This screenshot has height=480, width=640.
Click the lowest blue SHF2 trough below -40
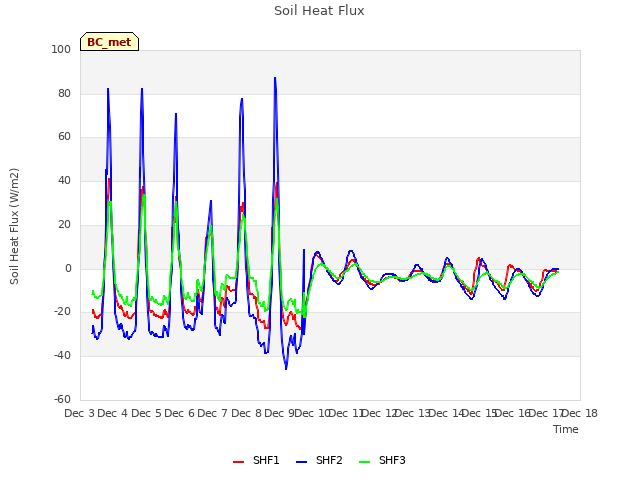pyautogui.click(x=286, y=369)
